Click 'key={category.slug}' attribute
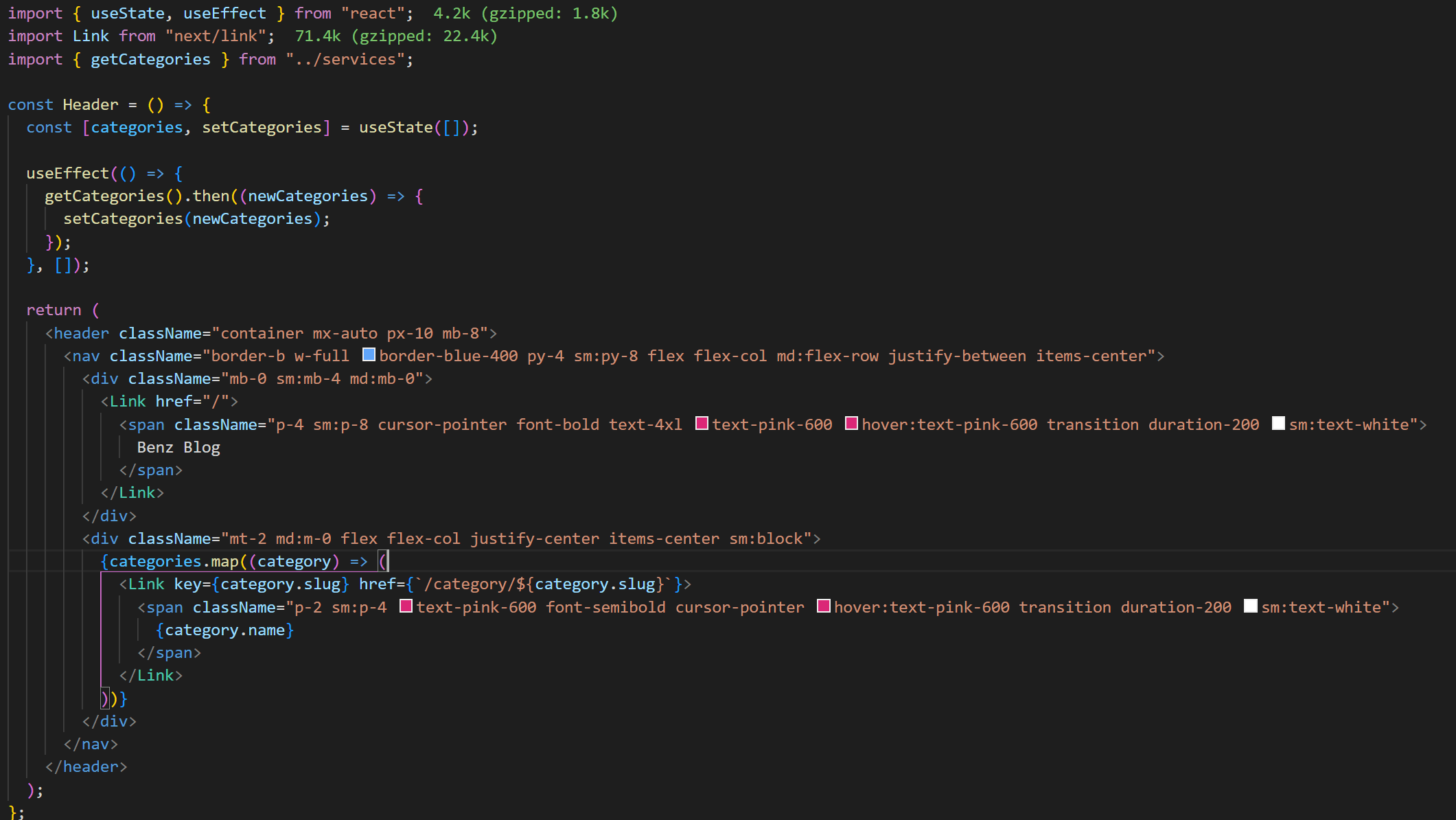This screenshot has height=820, width=1456. point(262,584)
